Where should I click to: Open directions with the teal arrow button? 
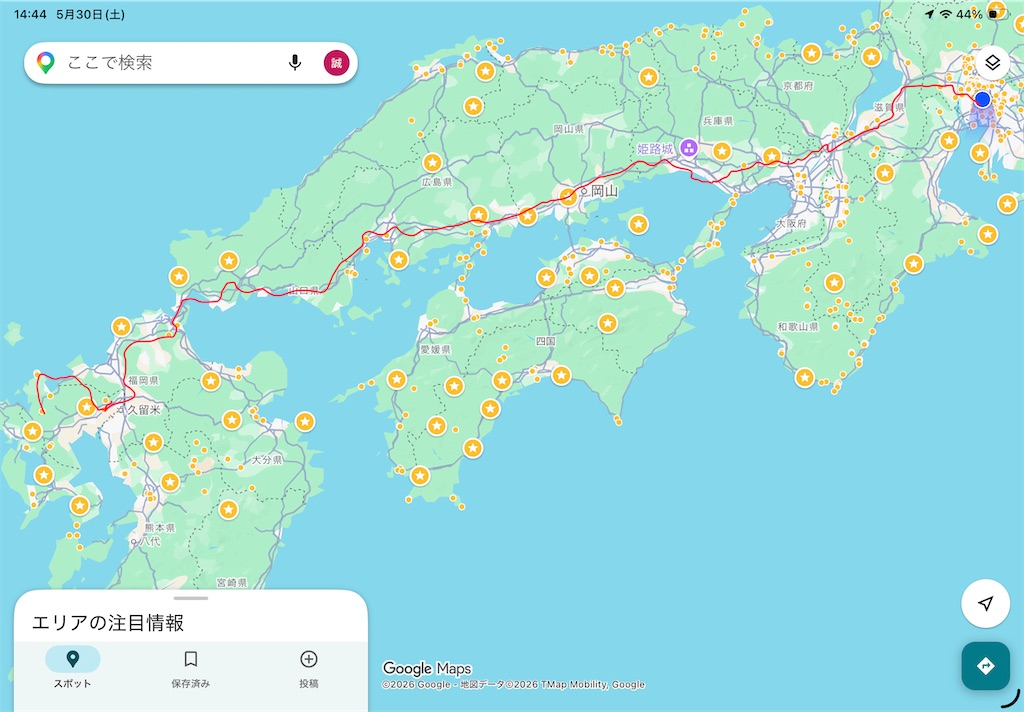985,666
